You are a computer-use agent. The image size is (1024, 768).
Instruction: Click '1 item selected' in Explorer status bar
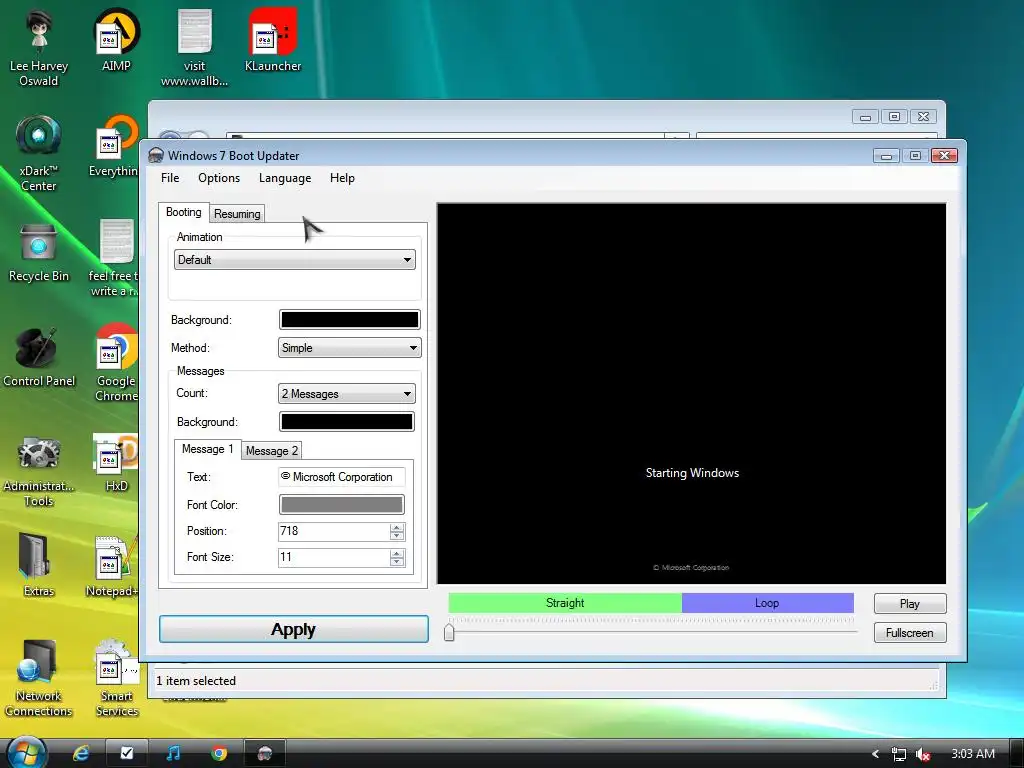pyautogui.click(x=196, y=680)
